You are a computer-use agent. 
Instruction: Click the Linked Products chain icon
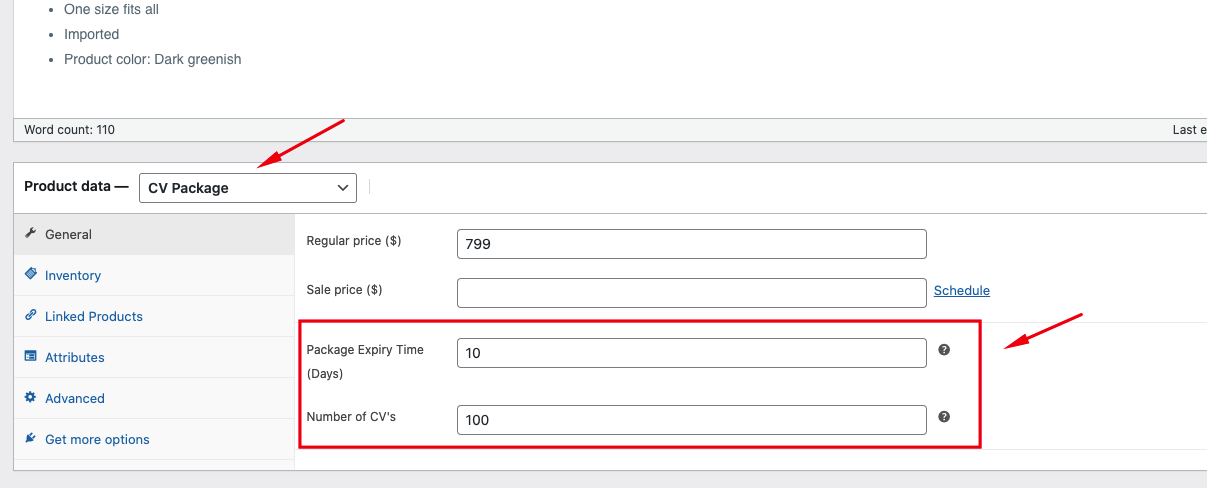point(30,316)
